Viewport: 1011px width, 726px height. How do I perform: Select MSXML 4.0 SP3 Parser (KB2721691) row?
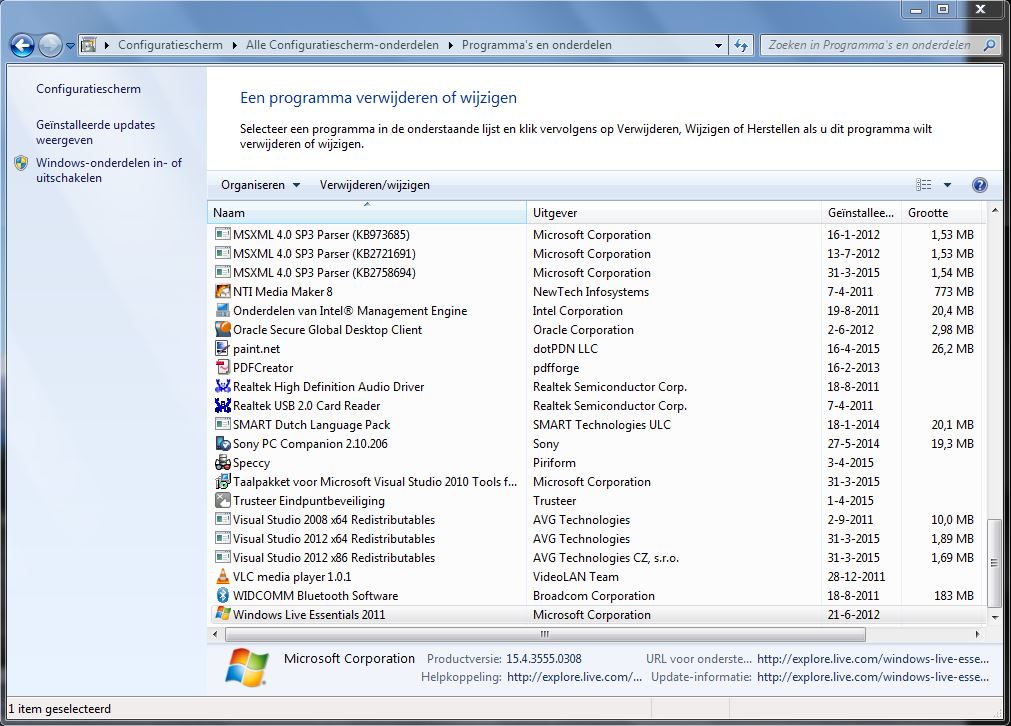[x=597, y=254]
